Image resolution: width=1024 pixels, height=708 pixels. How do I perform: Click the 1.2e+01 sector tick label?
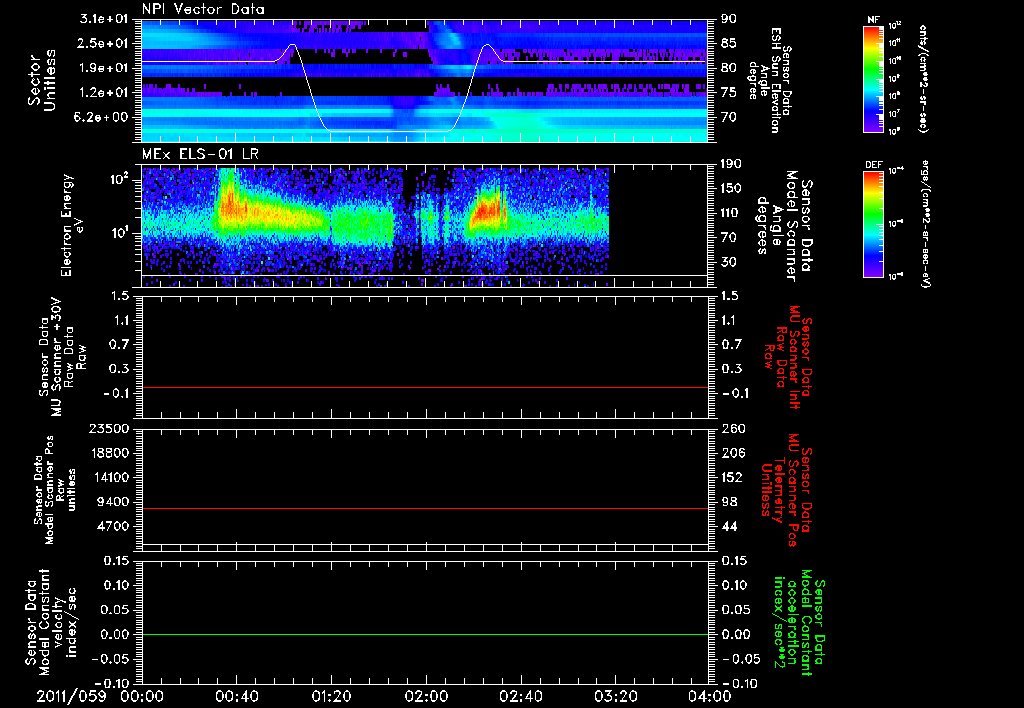click(105, 92)
